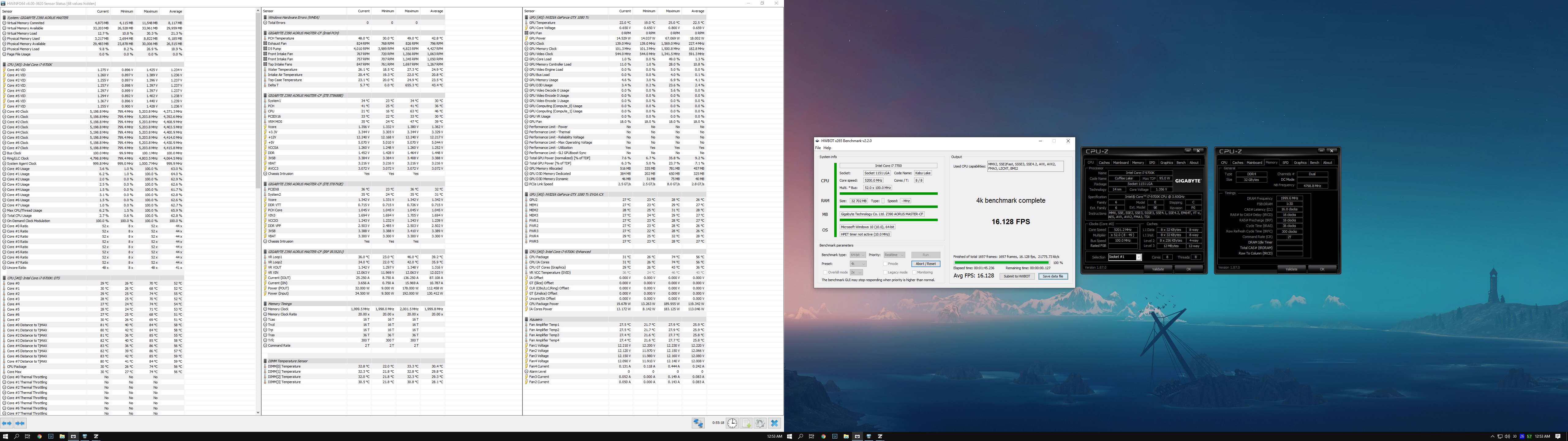
Task: Select the Memory Clock Ratio sensor row
Action: click(x=354, y=314)
